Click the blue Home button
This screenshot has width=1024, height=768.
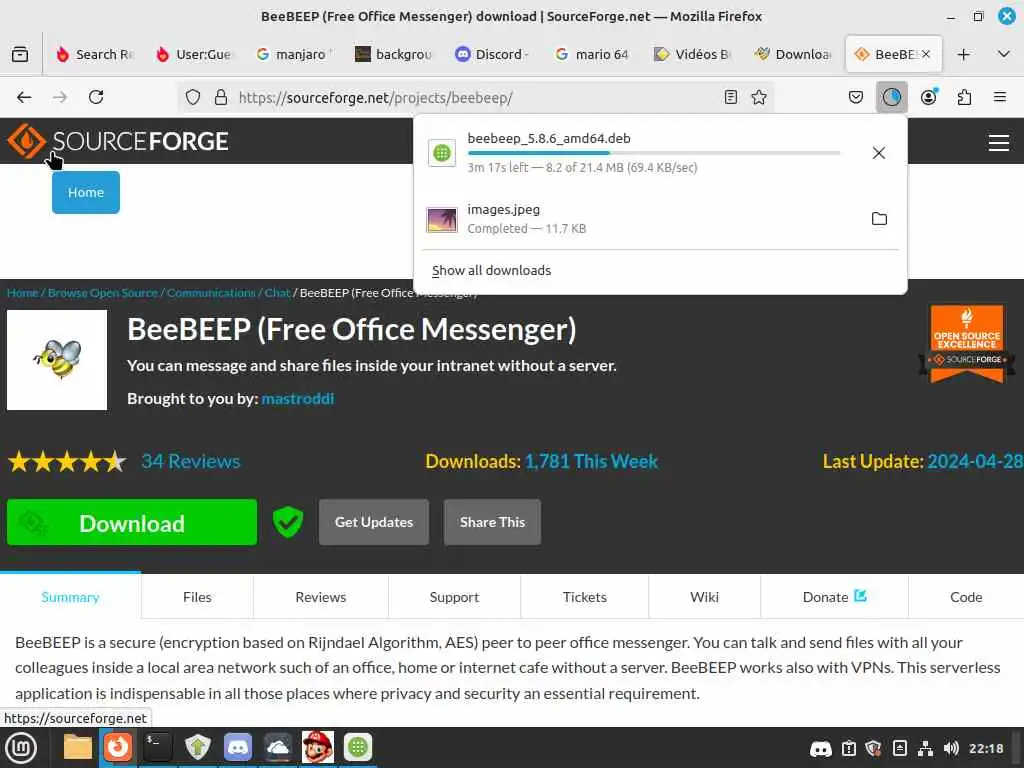click(86, 193)
